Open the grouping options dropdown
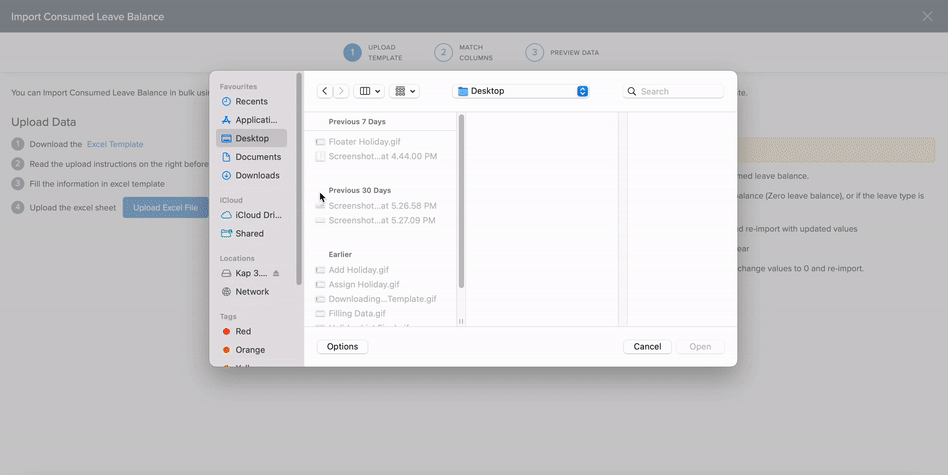The width and height of the screenshot is (948, 475). tap(405, 91)
